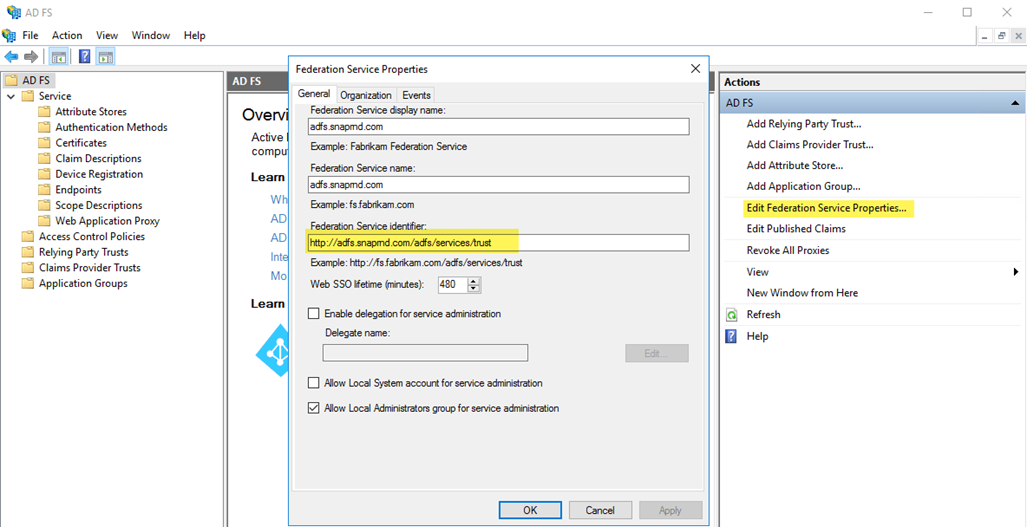Open the Window menu
Viewport: 1027px width, 527px height.
[x=151, y=35]
